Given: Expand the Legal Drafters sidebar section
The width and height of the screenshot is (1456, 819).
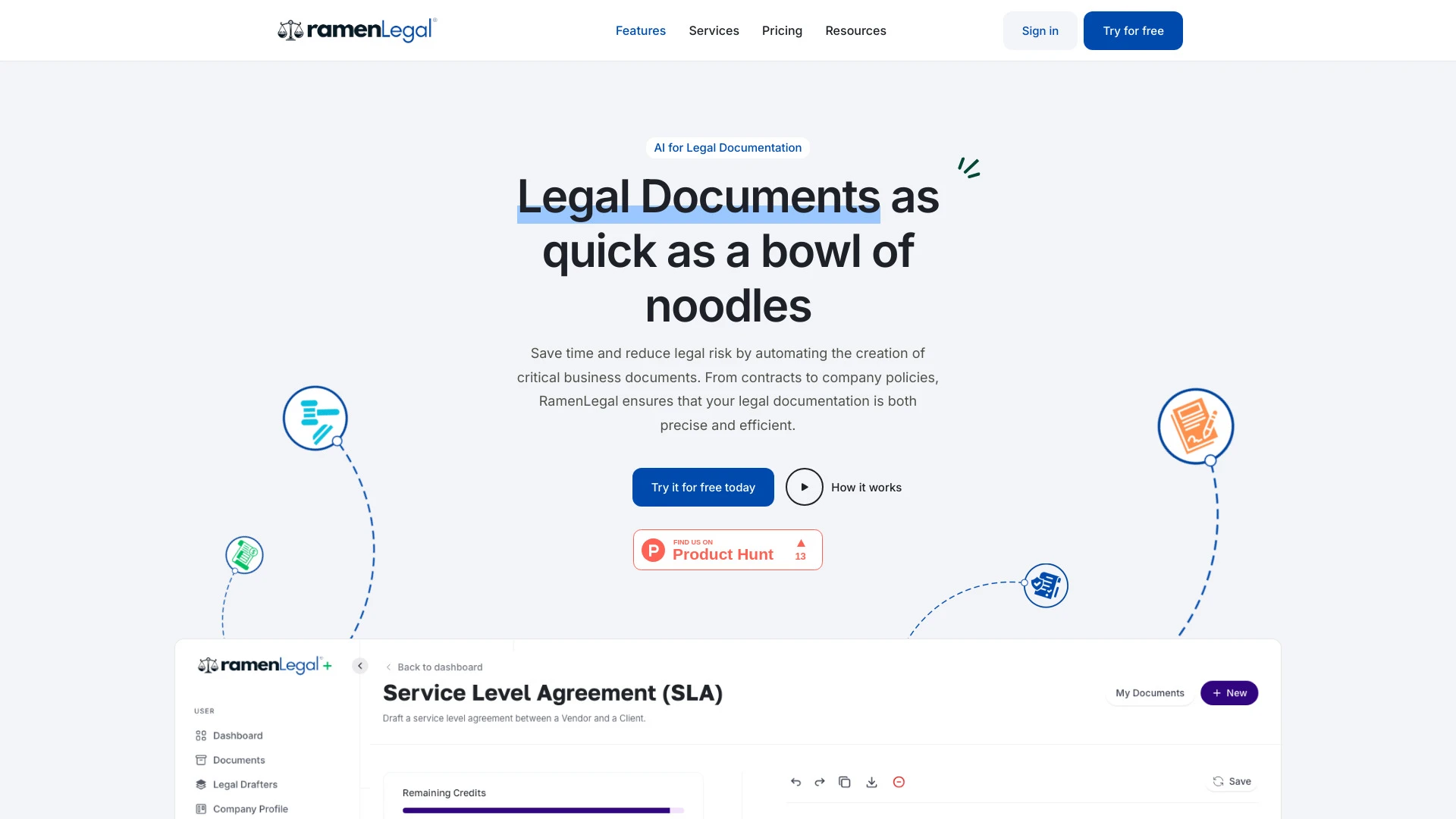Looking at the screenshot, I should click(245, 784).
